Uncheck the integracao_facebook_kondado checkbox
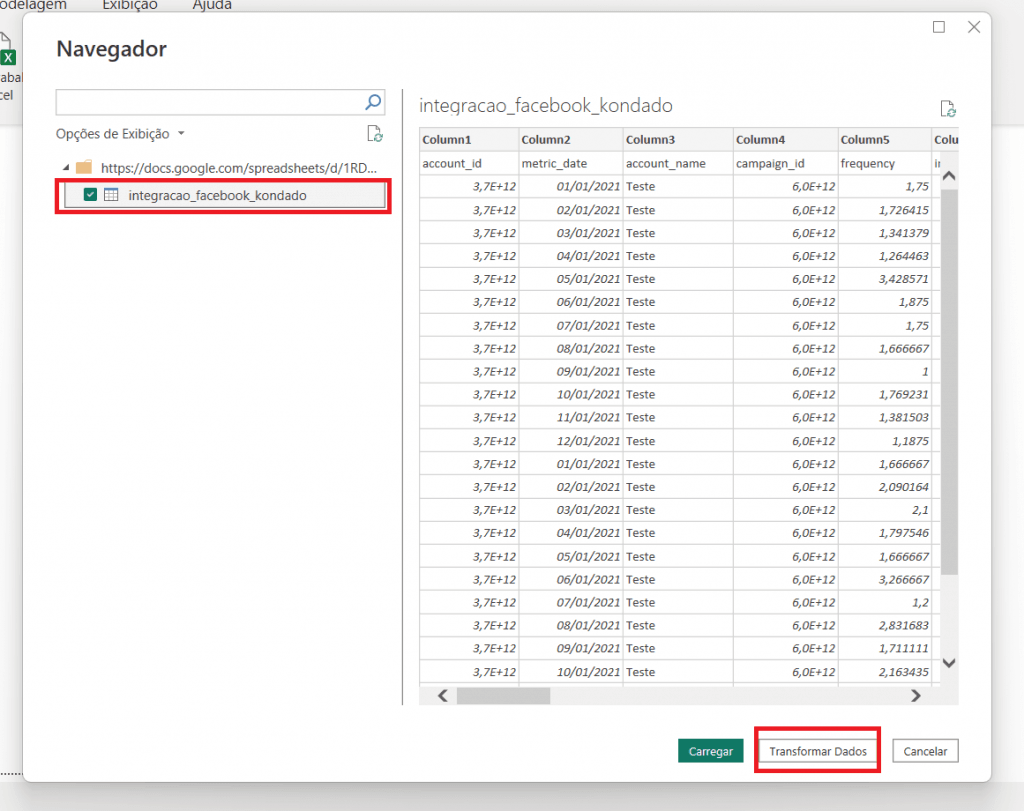 click(x=91, y=195)
